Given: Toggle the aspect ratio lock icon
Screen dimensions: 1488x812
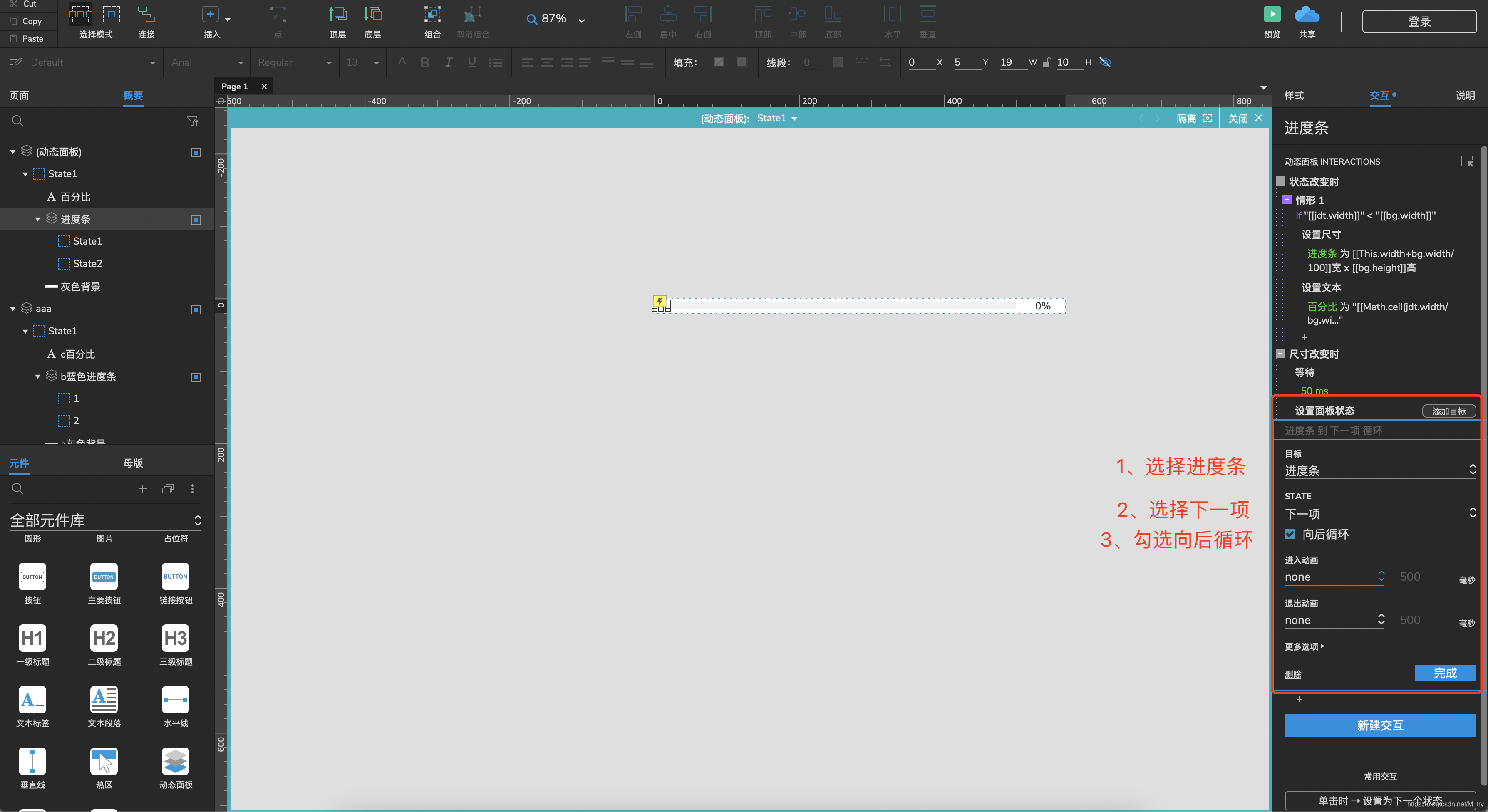Looking at the screenshot, I should click(1046, 62).
